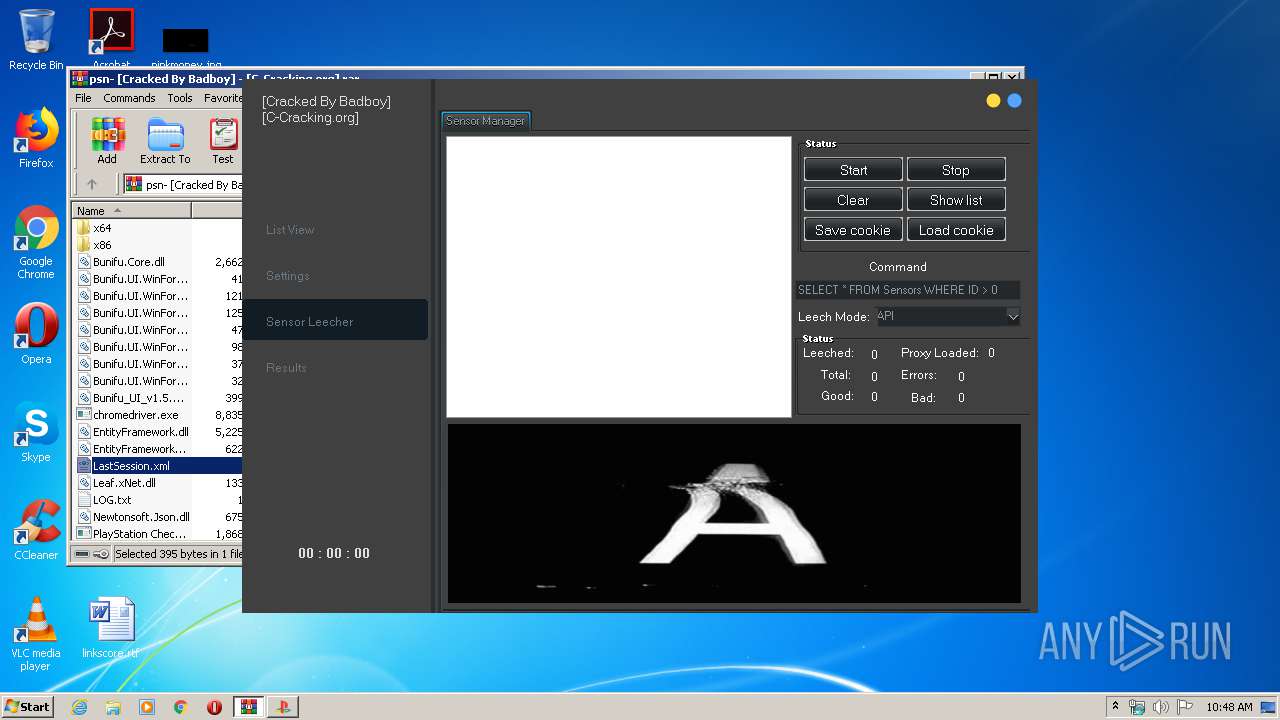The width and height of the screenshot is (1280, 720).
Task: Click the network tray icon
Action: tap(1137, 707)
